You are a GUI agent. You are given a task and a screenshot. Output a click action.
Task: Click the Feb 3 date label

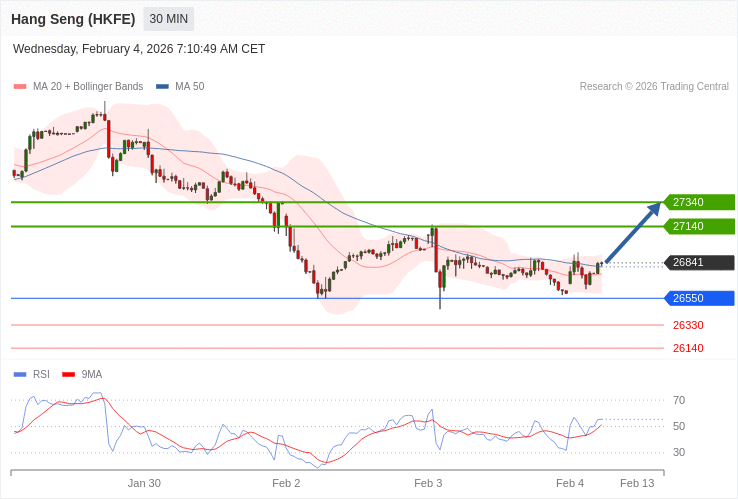(x=428, y=484)
